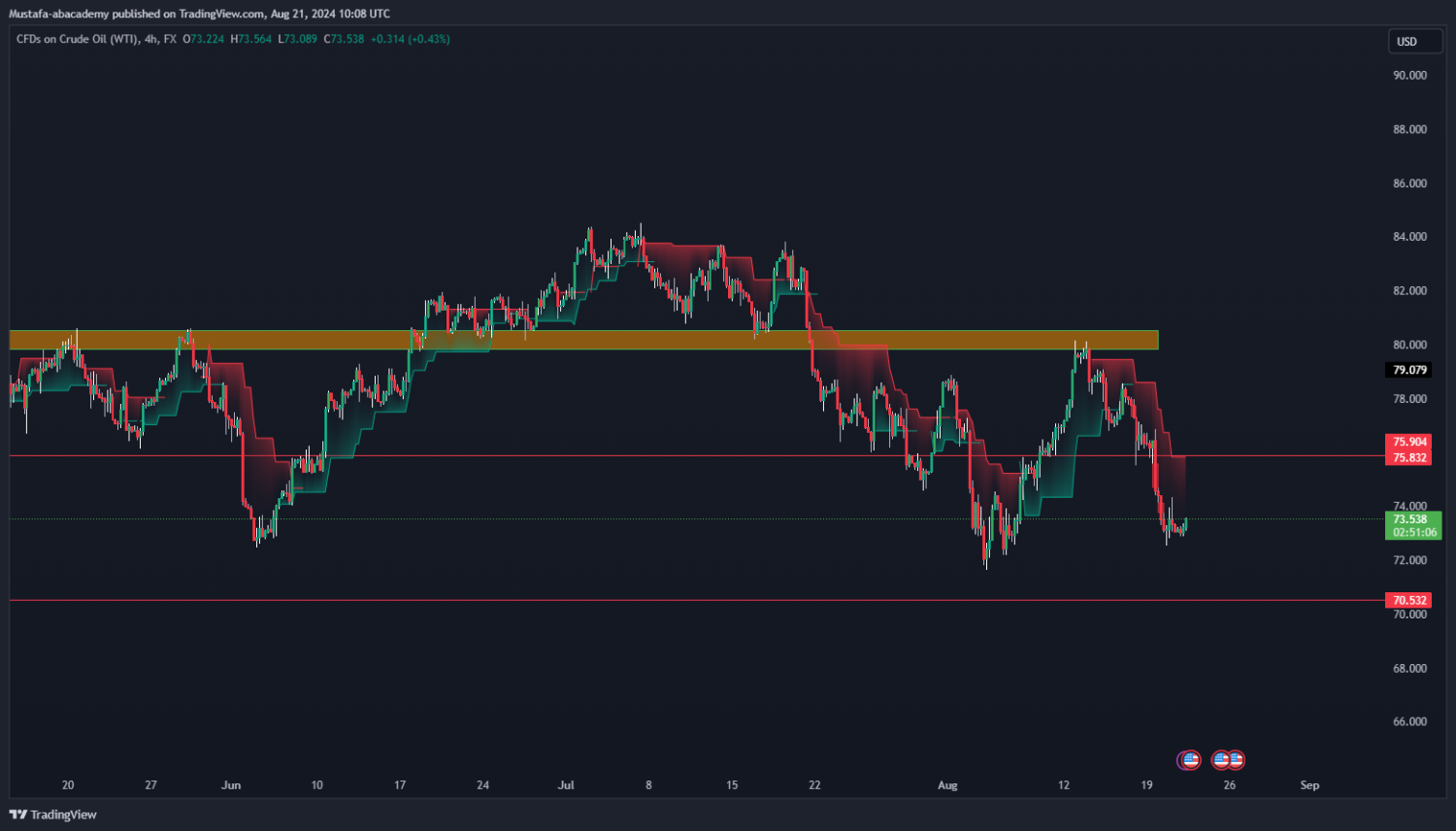Click the red 75.904 price label
Viewport: 1456px width, 831px height.
coord(1409,442)
